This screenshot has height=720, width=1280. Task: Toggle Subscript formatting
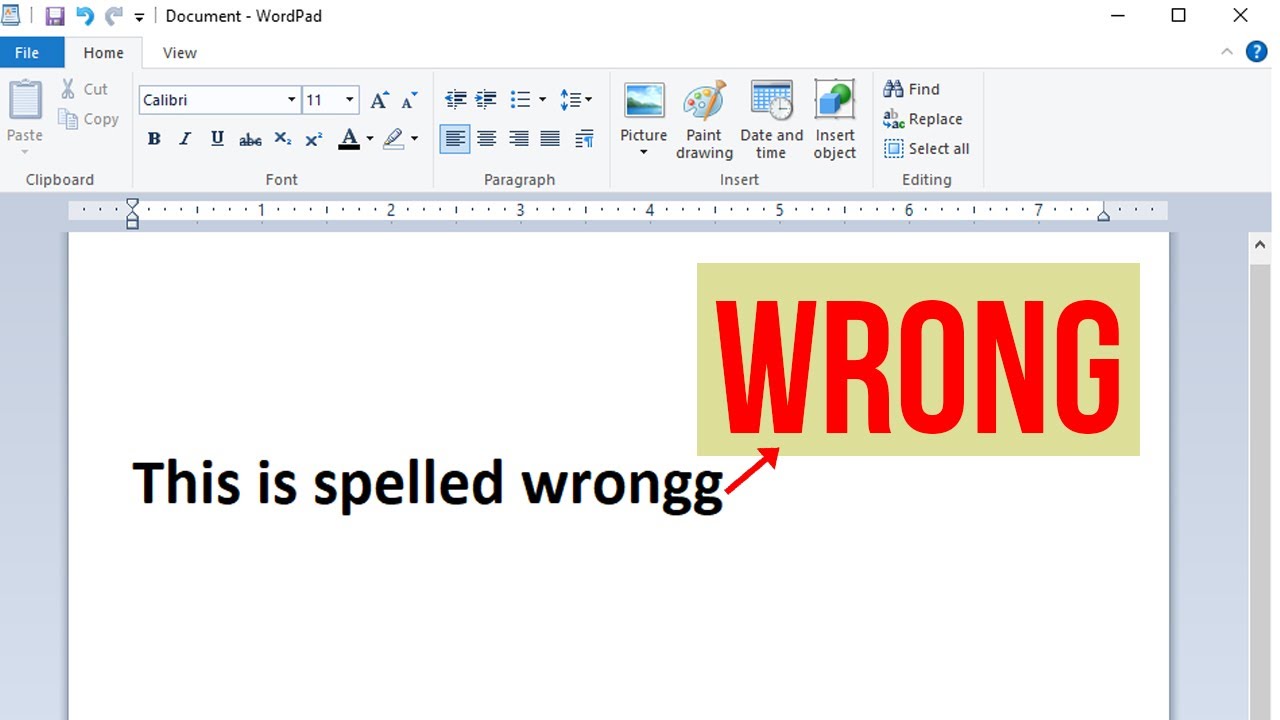click(282, 139)
